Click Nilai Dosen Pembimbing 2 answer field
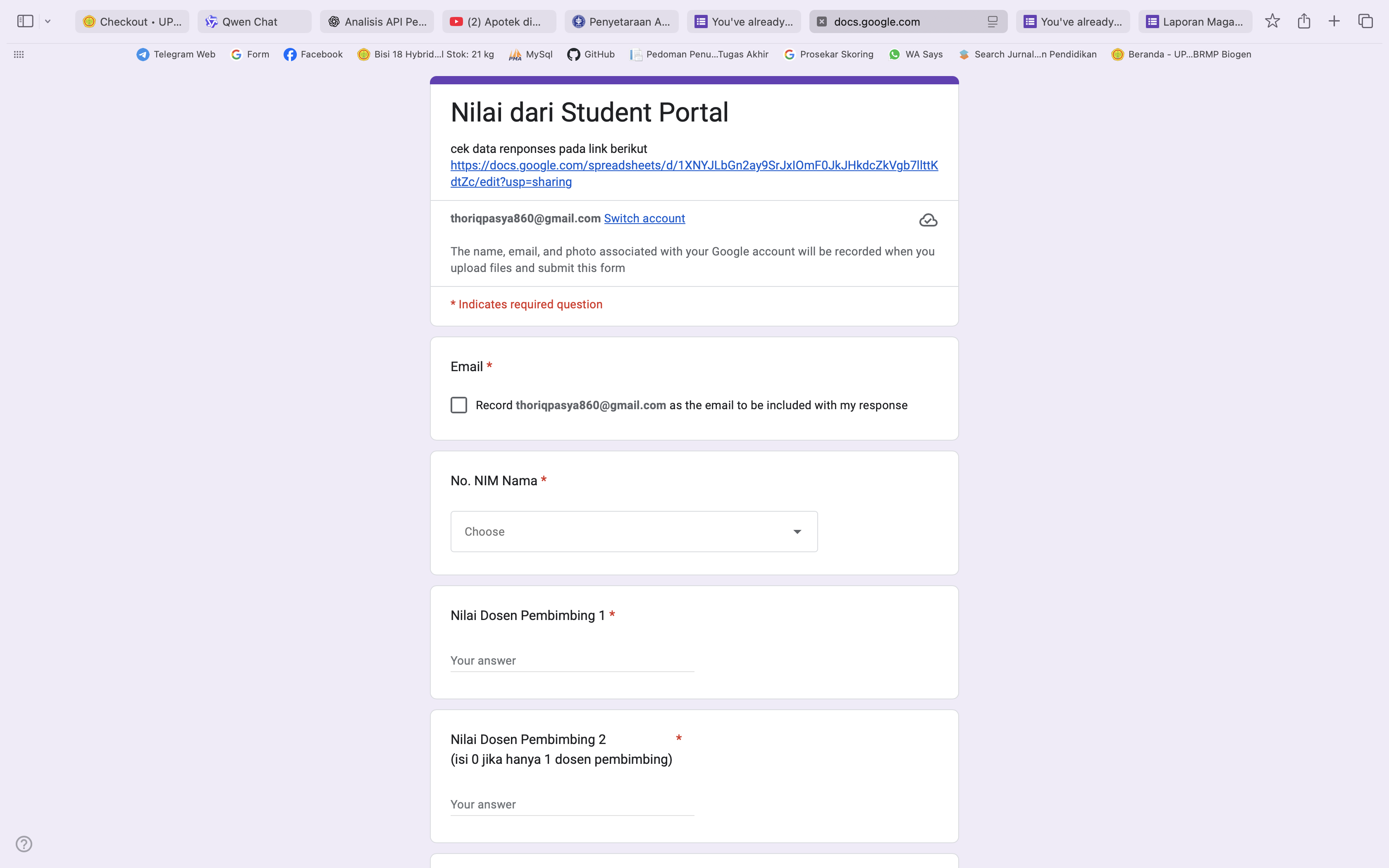The height and width of the screenshot is (868, 1389). tap(572, 804)
